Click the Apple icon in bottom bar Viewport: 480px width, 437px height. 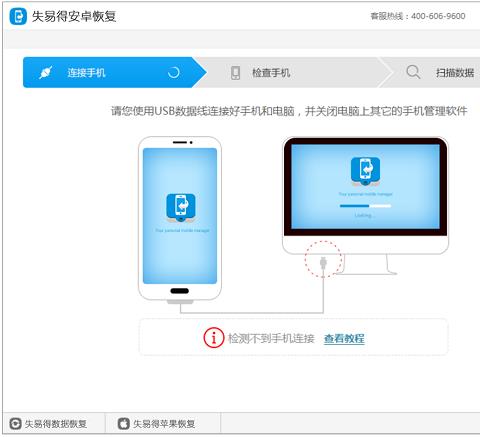coord(123,424)
